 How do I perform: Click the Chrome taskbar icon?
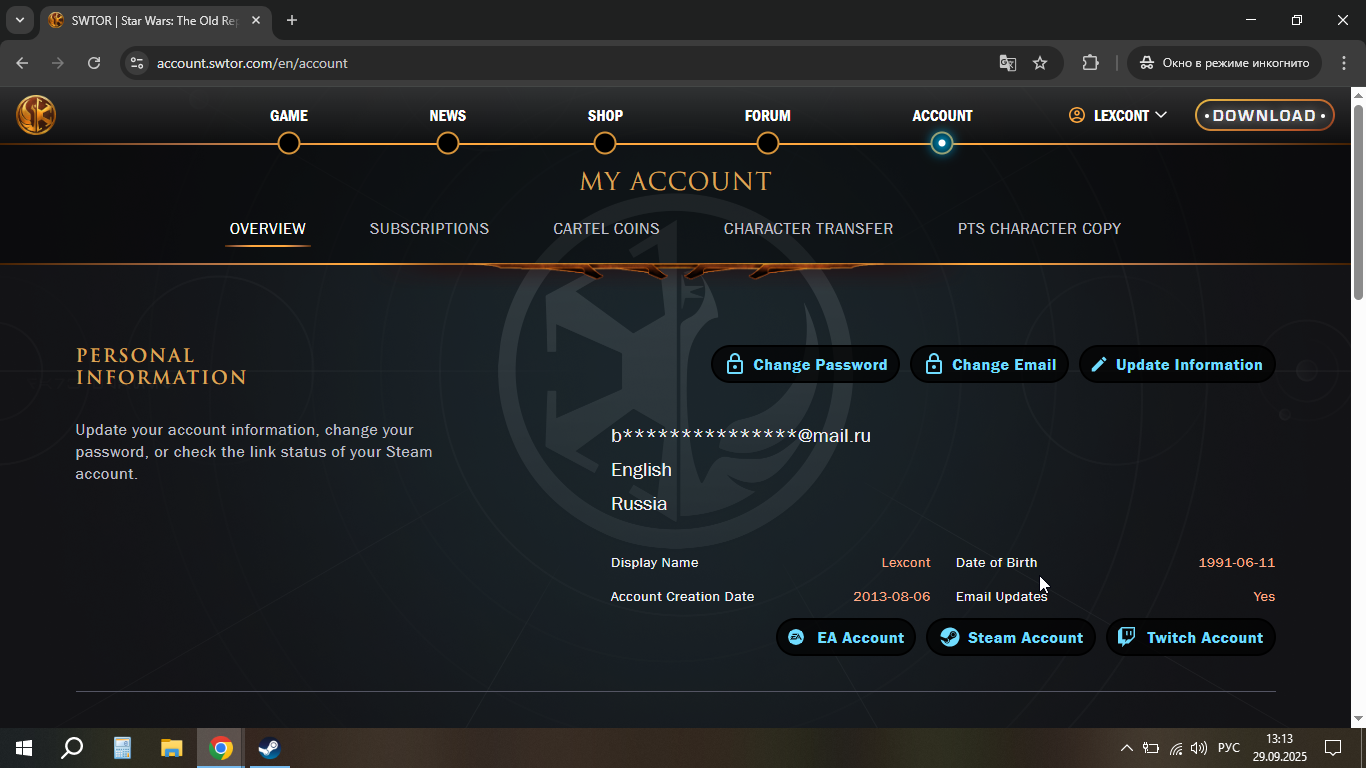221,748
